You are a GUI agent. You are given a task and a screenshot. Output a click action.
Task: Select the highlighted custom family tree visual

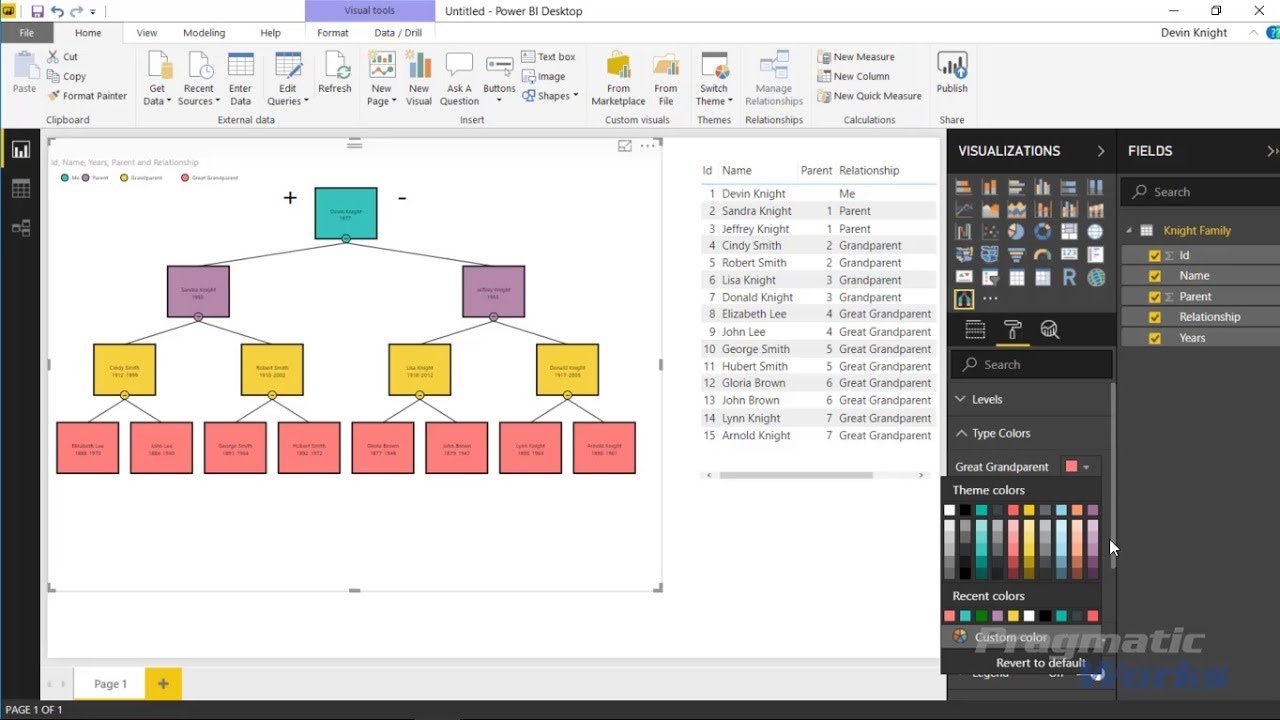tap(964, 299)
